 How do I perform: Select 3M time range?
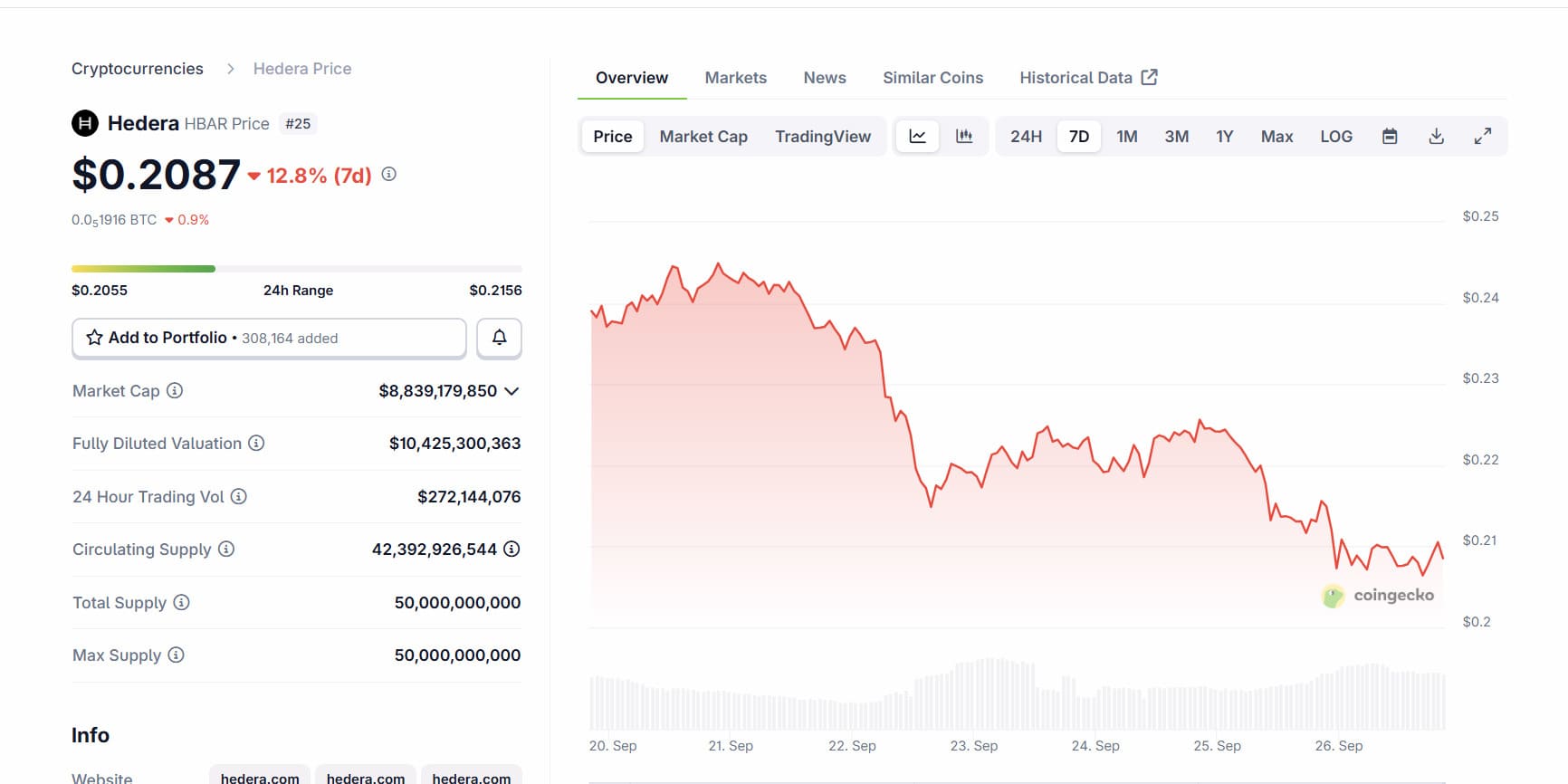pyautogui.click(x=1177, y=137)
